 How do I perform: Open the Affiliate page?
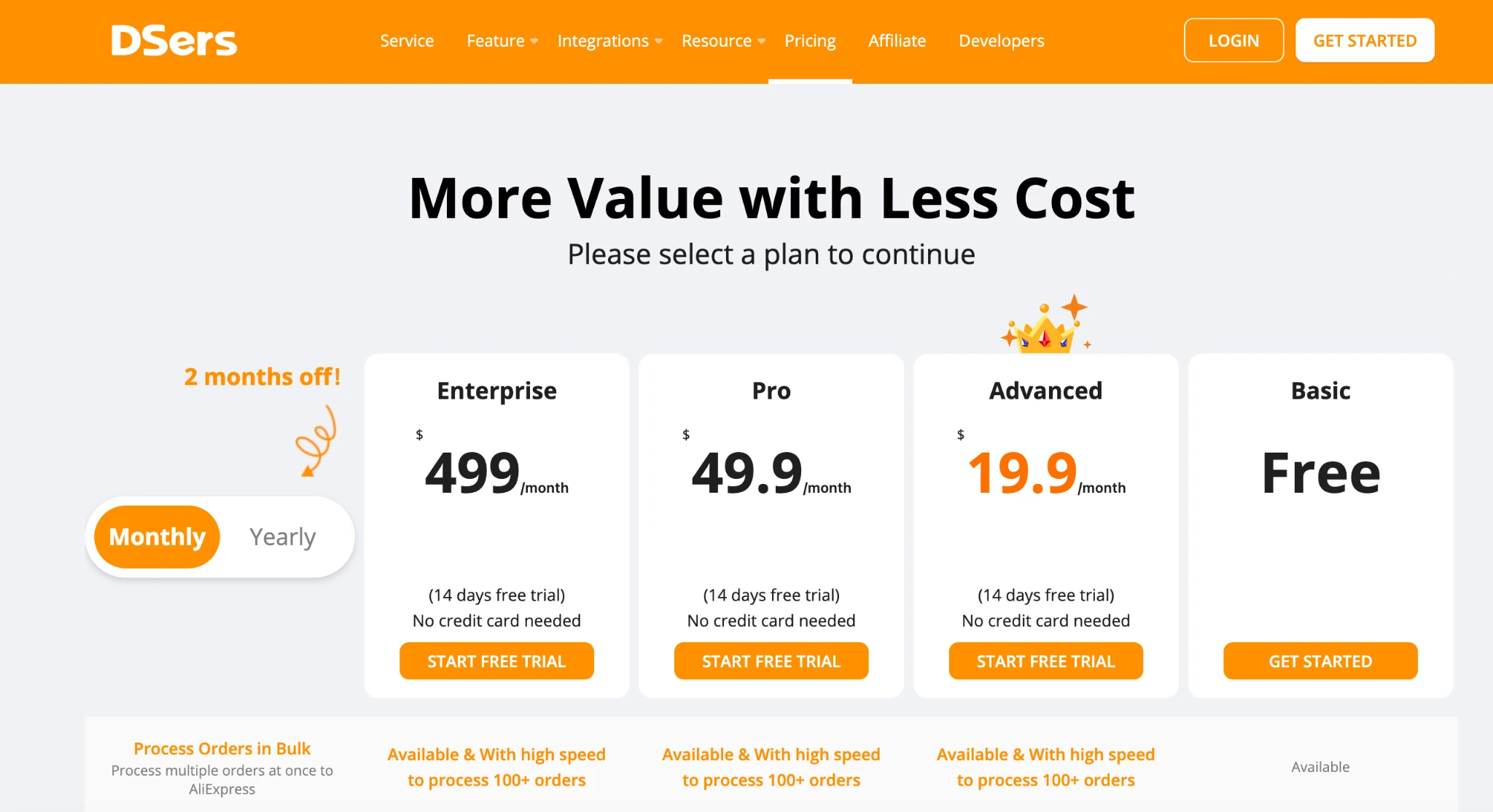[897, 41]
